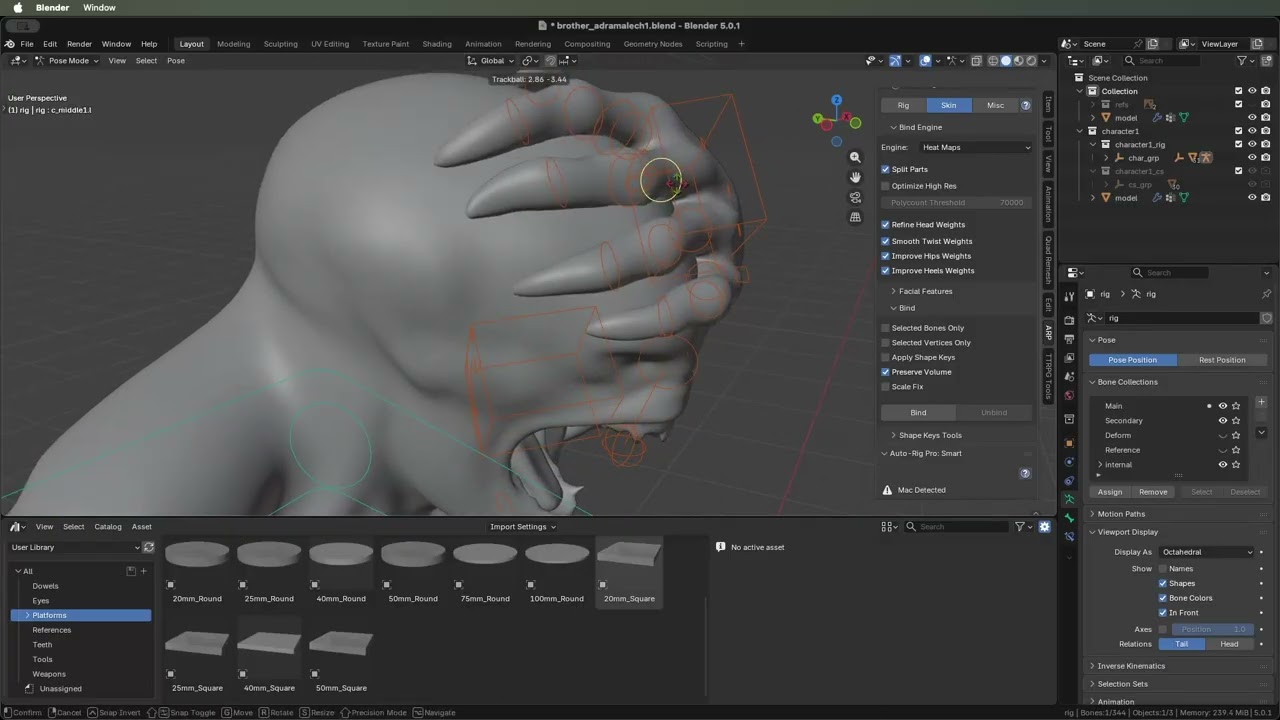
Task: Open World properties tab icon
Action: click(x=1069, y=396)
